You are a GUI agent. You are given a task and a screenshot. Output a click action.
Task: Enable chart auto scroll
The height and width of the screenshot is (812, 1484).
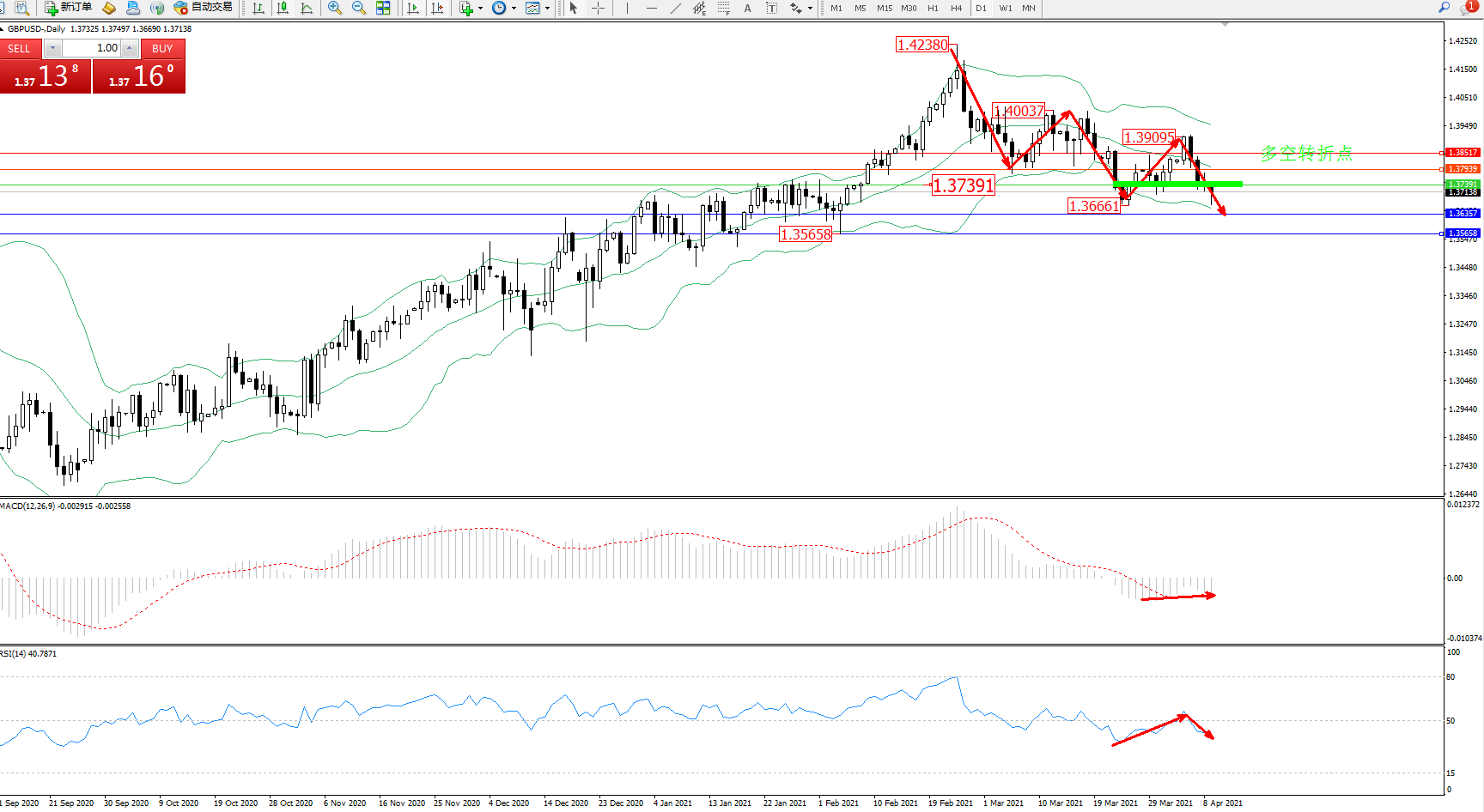point(413,8)
